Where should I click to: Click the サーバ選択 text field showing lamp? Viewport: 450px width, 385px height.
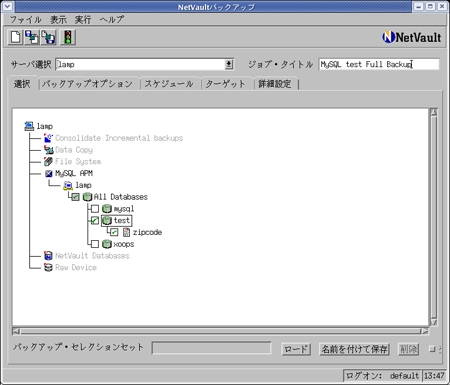click(x=140, y=64)
